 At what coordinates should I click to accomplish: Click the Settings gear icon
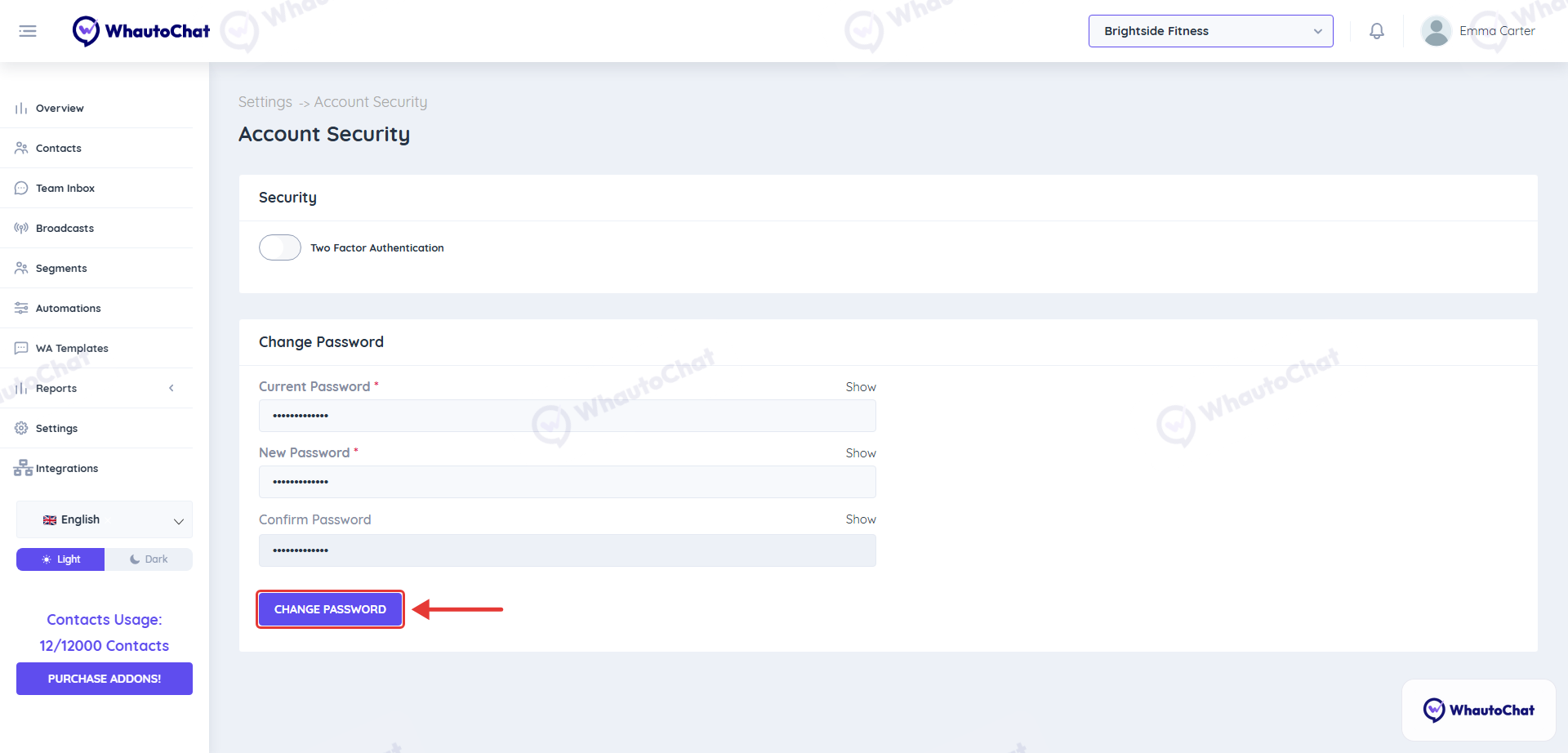[x=21, y=428]
